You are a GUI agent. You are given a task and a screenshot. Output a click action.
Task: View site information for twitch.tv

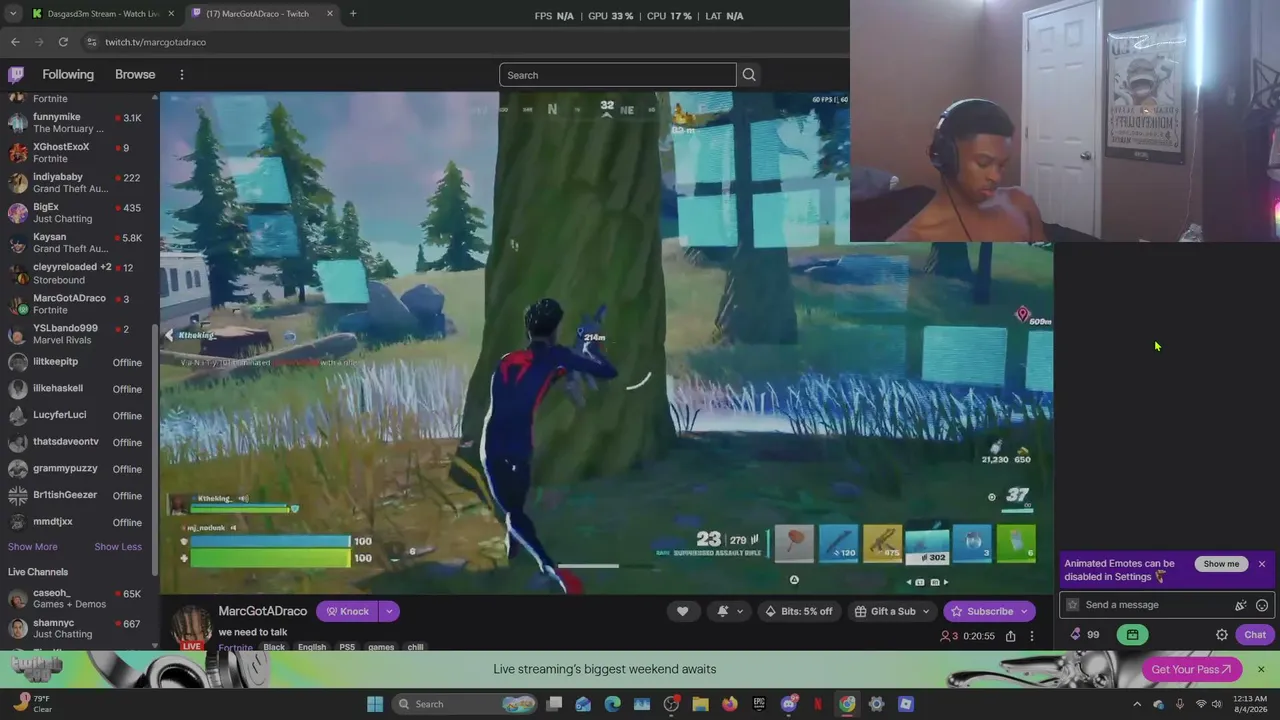coord(91,42)
